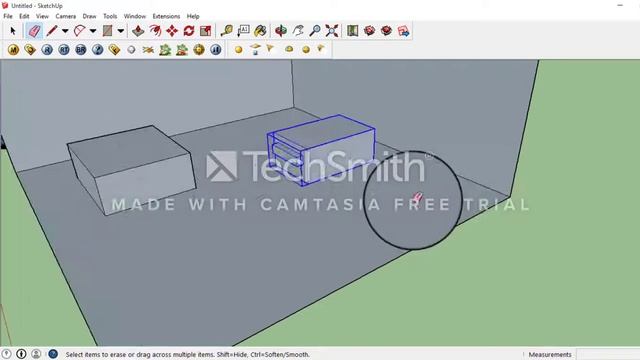Screen dimensions: 640x360
Task: Pick the Rectangle shape tool
Action: click(107, 31)
